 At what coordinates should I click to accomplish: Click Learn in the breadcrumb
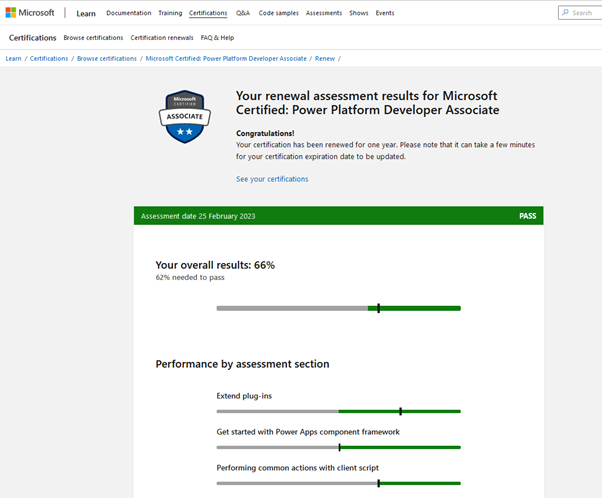click(x=13, y=59)
